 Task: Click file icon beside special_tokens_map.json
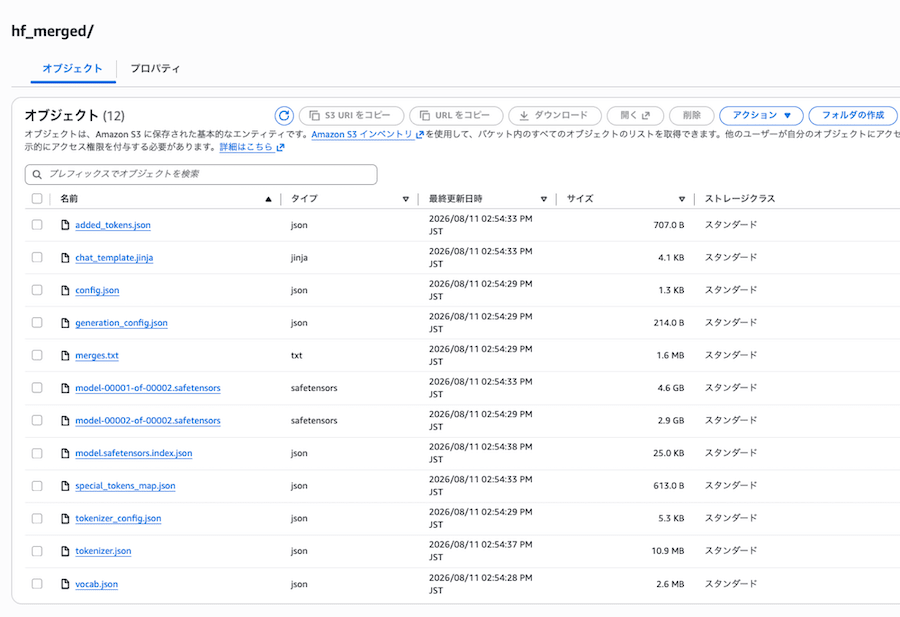tap(65, 486)
